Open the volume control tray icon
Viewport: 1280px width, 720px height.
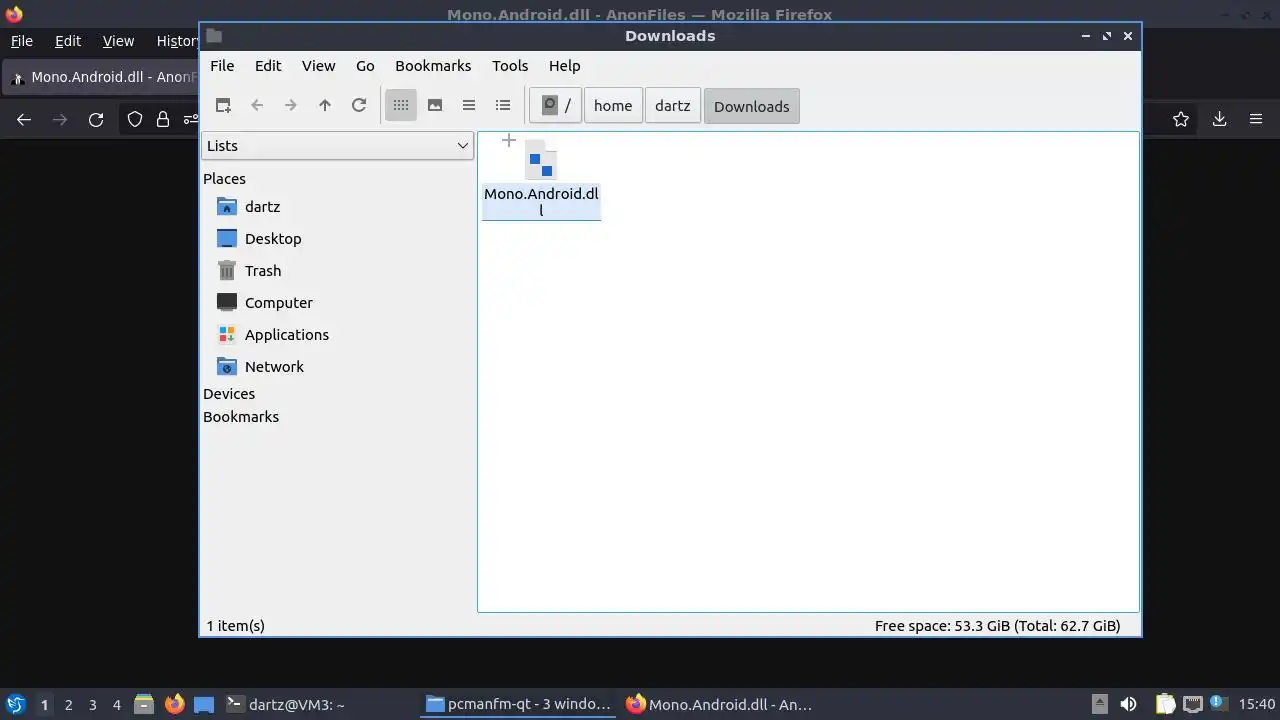pyautogui.click(x=1128, y=704)
